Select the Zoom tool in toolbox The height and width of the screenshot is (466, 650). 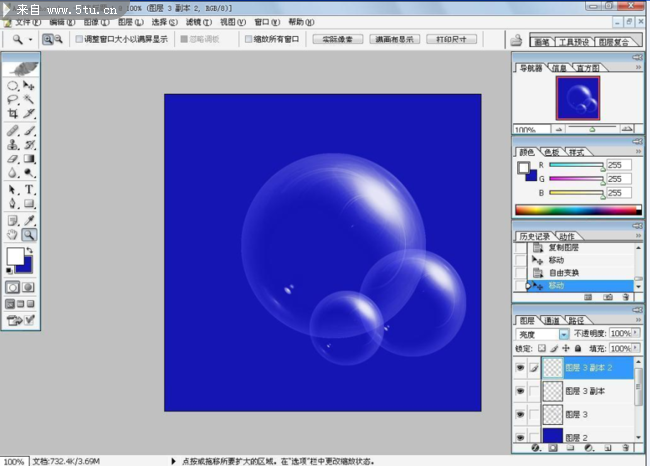29,235
